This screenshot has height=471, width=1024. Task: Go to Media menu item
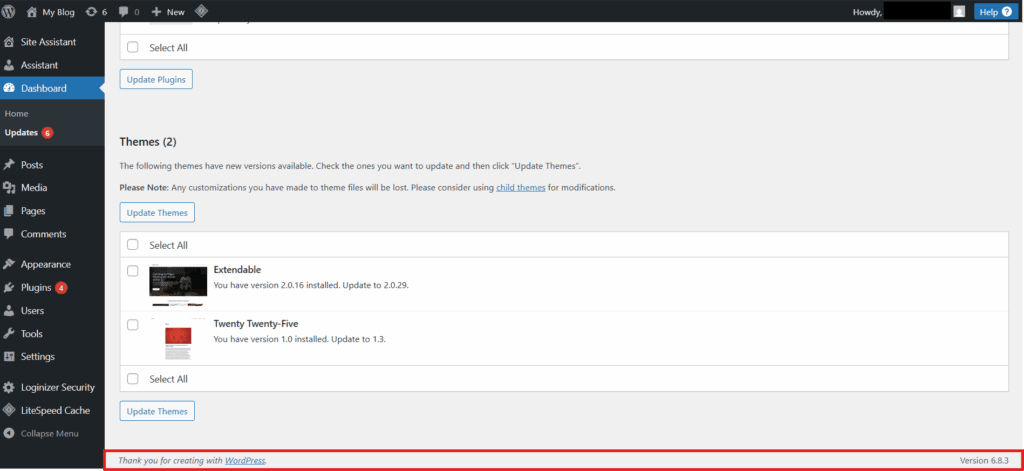(x=34, y=187)
